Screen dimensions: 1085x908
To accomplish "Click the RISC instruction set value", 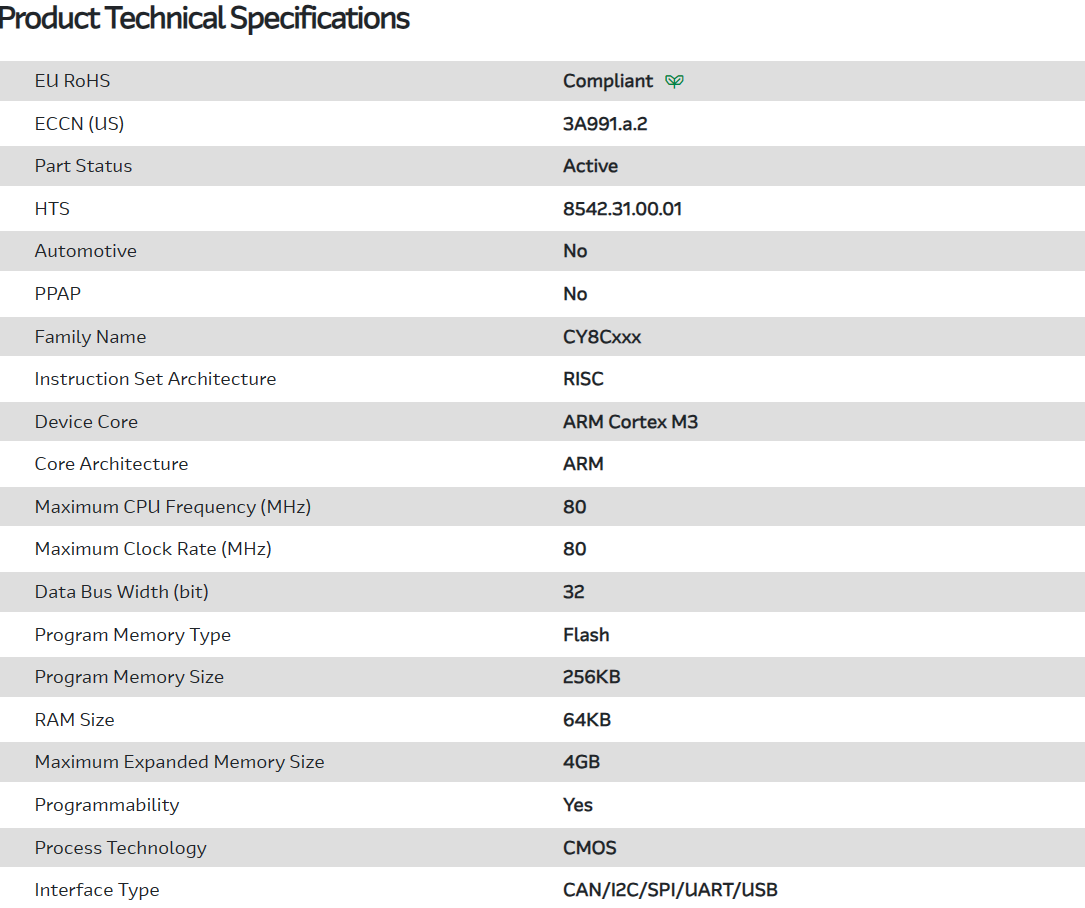I will pyautogui.click(x=583, y=379).
